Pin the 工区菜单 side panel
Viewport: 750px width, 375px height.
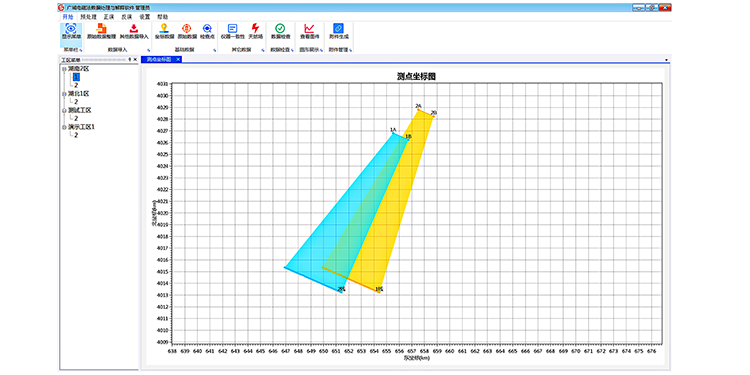click(130, 59)
